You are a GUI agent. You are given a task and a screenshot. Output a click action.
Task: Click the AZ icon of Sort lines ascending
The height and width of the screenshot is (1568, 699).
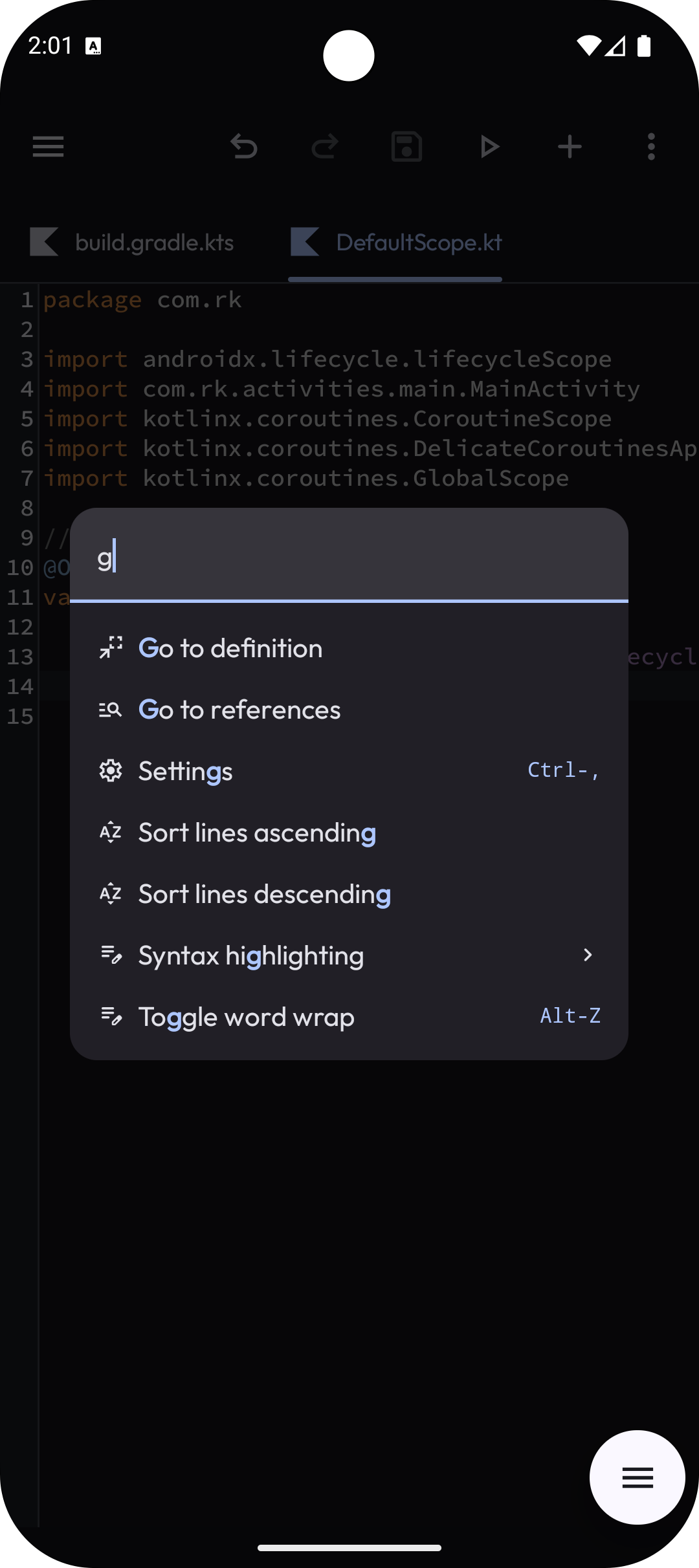pyautogui.click(x=111, y=832)
